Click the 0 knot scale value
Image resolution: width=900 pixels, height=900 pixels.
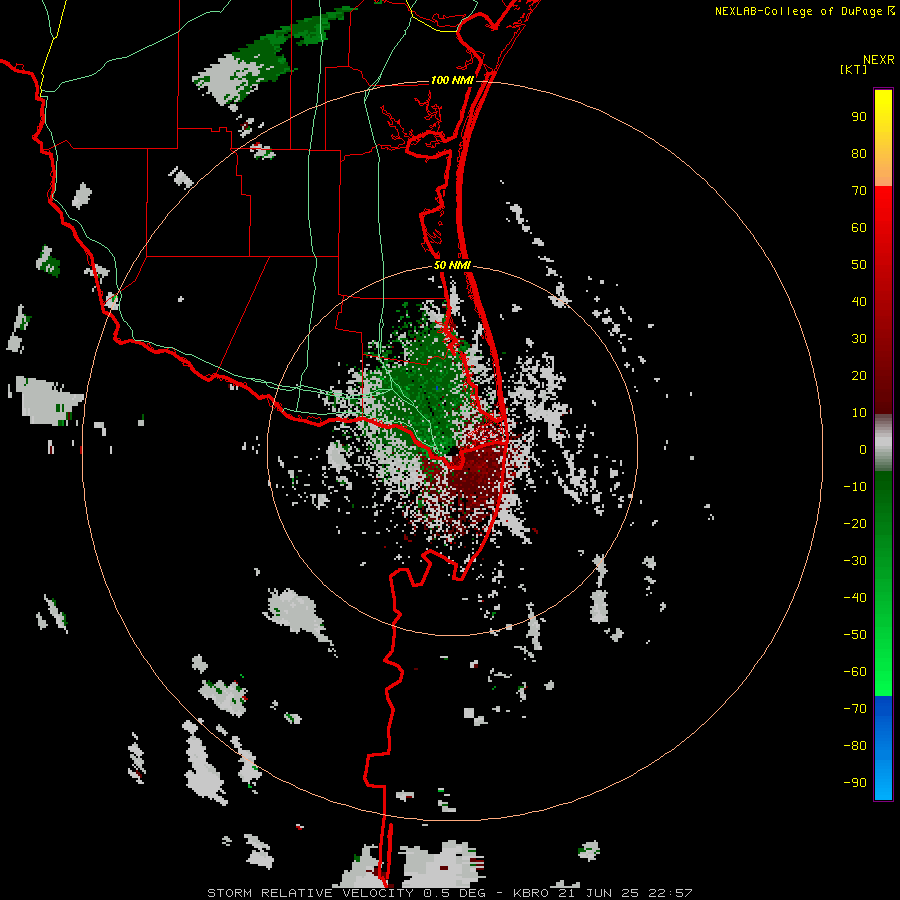(863, 449)
